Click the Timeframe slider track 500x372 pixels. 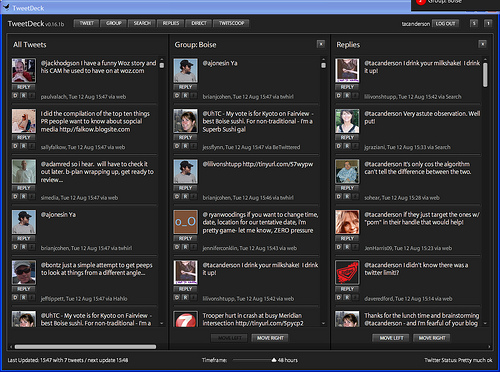tap(253, 360)
